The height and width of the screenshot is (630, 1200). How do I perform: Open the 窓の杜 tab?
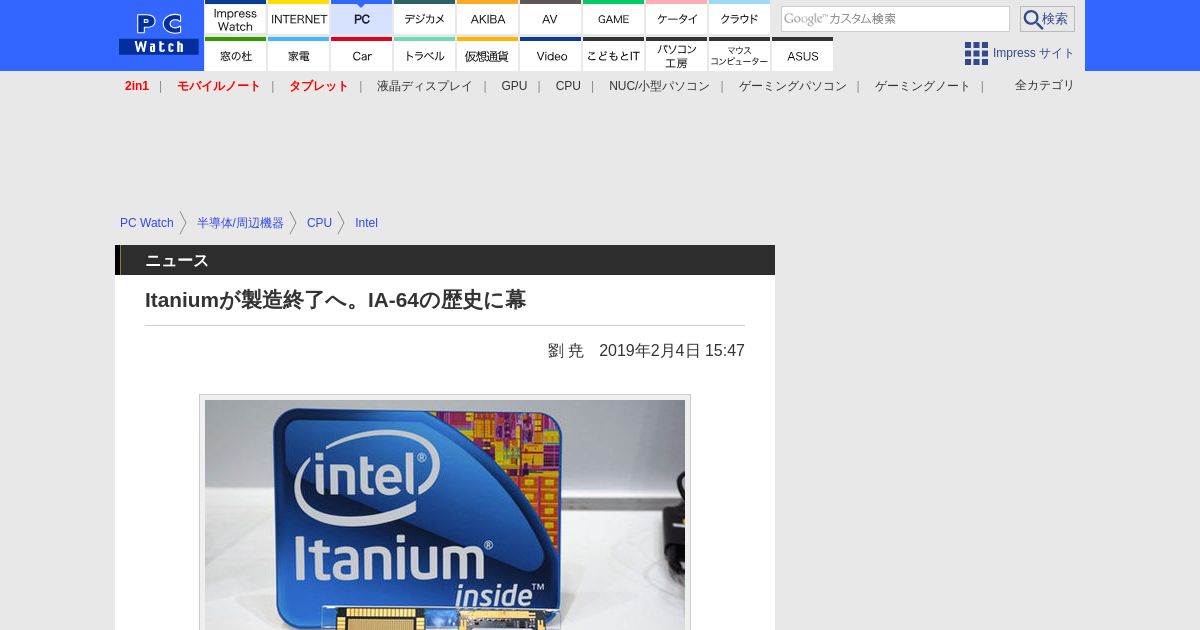click(x=235, y=54)
